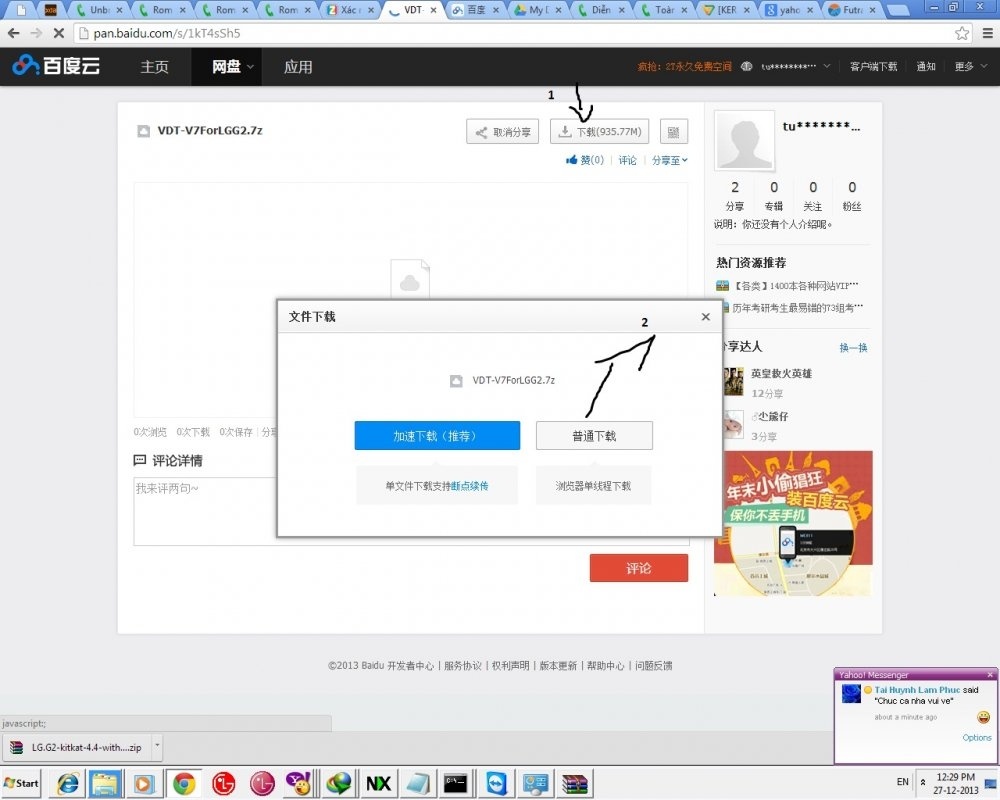Click Options link in Yahoo Messenger popup
The width and height of the screenshot is (1000, 800).
tap(976, 738)
